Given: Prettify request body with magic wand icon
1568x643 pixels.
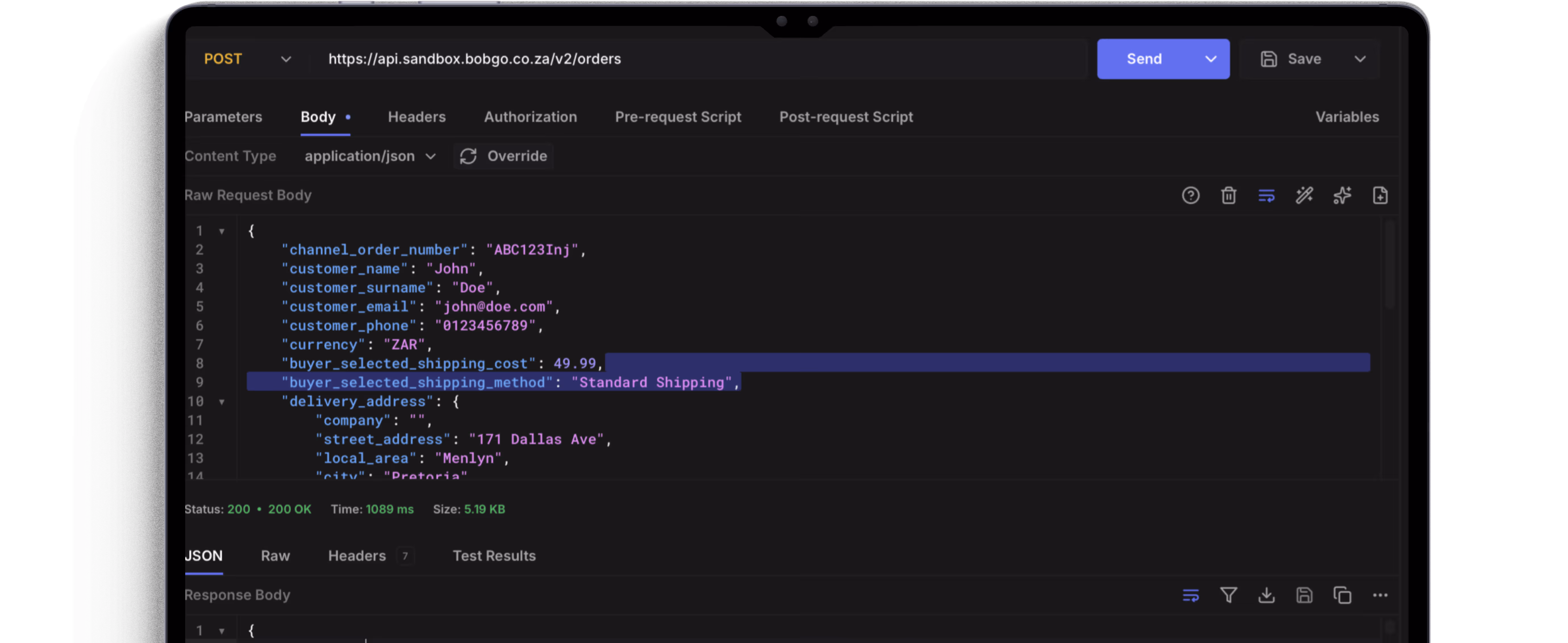Looking at the screenshot, I should click(1304, 195).
